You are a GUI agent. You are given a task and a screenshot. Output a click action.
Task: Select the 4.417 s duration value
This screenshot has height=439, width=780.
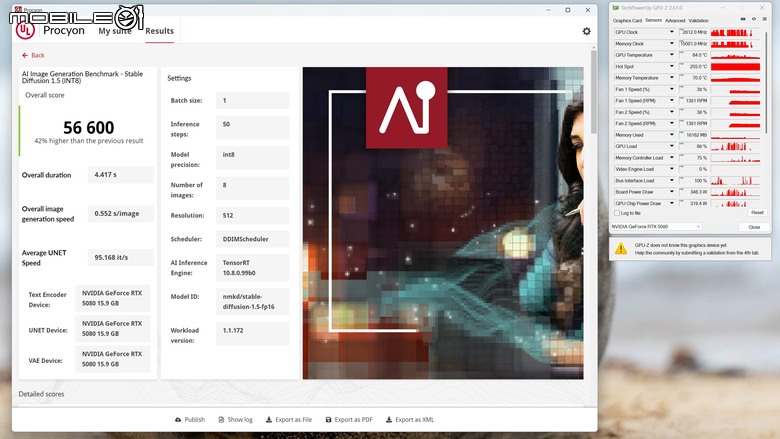click(x=121, y=175)
